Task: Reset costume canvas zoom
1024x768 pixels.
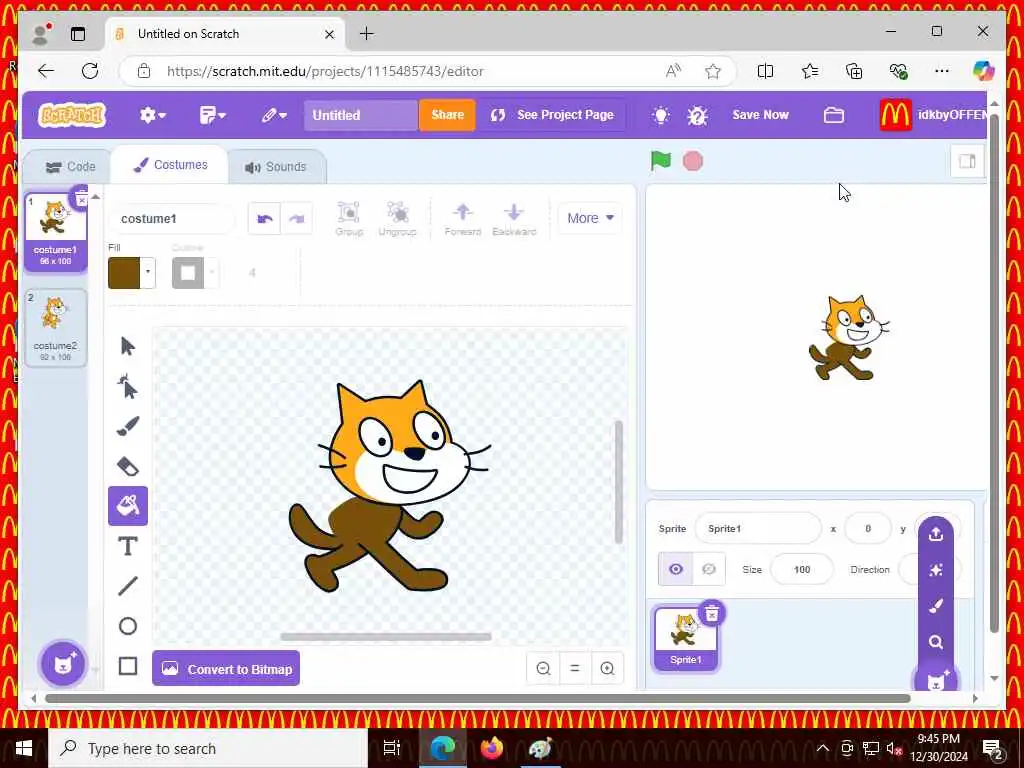Action: pos(575,669)
